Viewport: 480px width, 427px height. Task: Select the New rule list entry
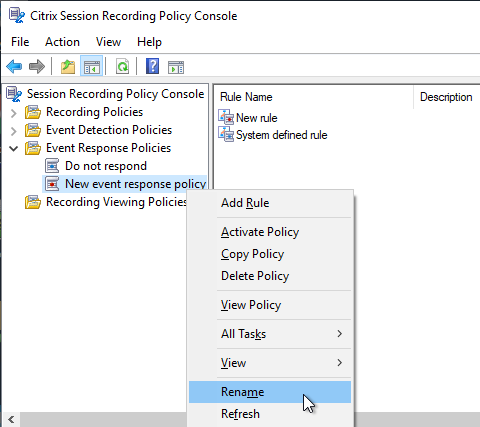coord(257,118)
